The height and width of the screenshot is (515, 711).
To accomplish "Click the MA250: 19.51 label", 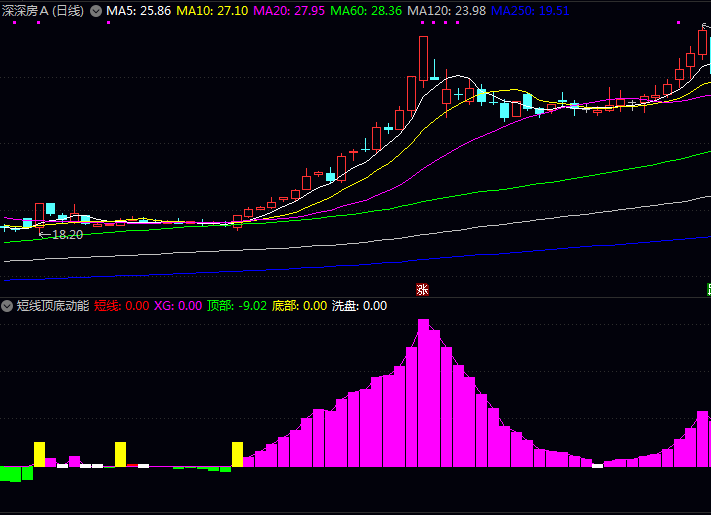I will pyautogui.click(x=530, y=11).
